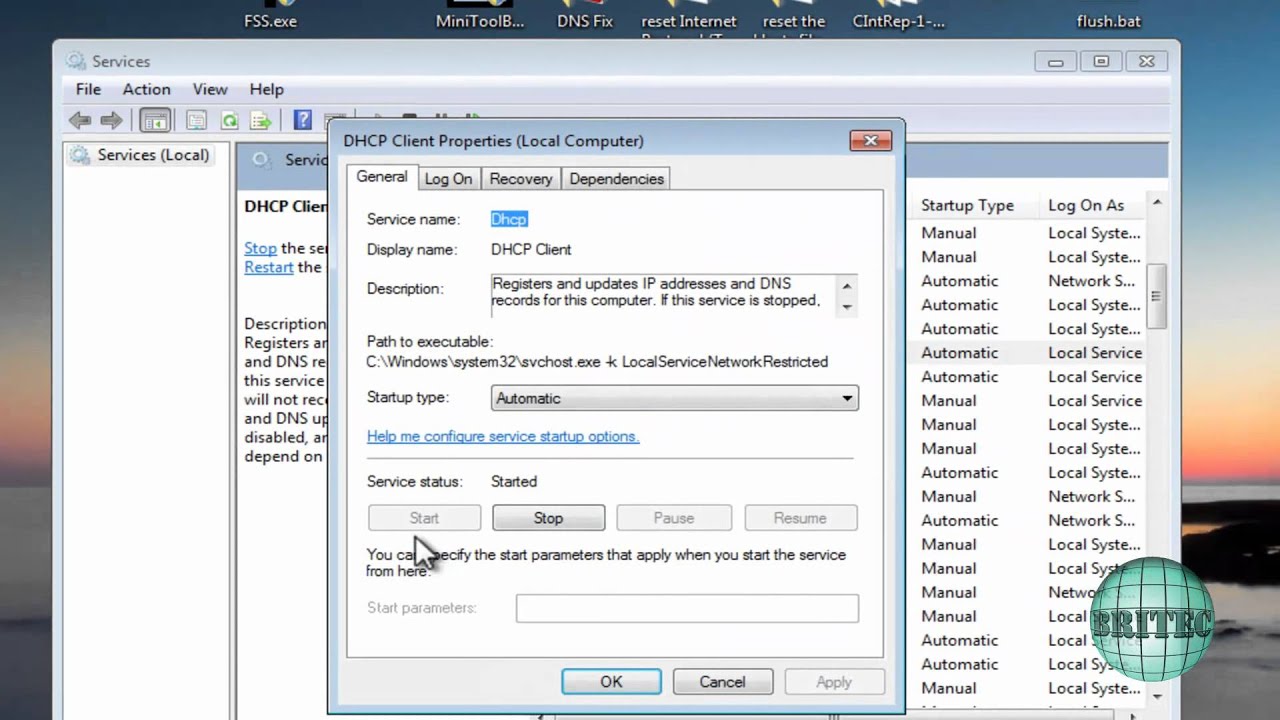Click the Services window title icon
Viewport: 1280px width, 720px height.
[x=76, y=61]
